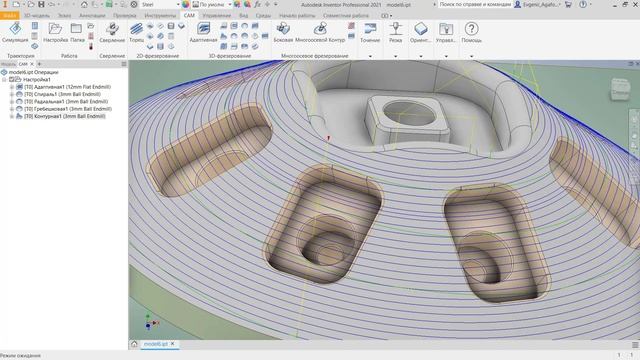Choose the Адаптивная 3D milling strategy

203,33
